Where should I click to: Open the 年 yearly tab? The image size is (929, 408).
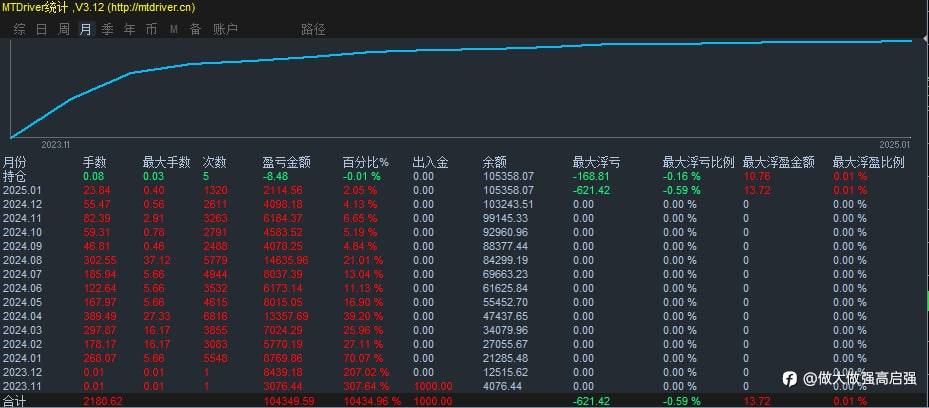click(130, 29)
